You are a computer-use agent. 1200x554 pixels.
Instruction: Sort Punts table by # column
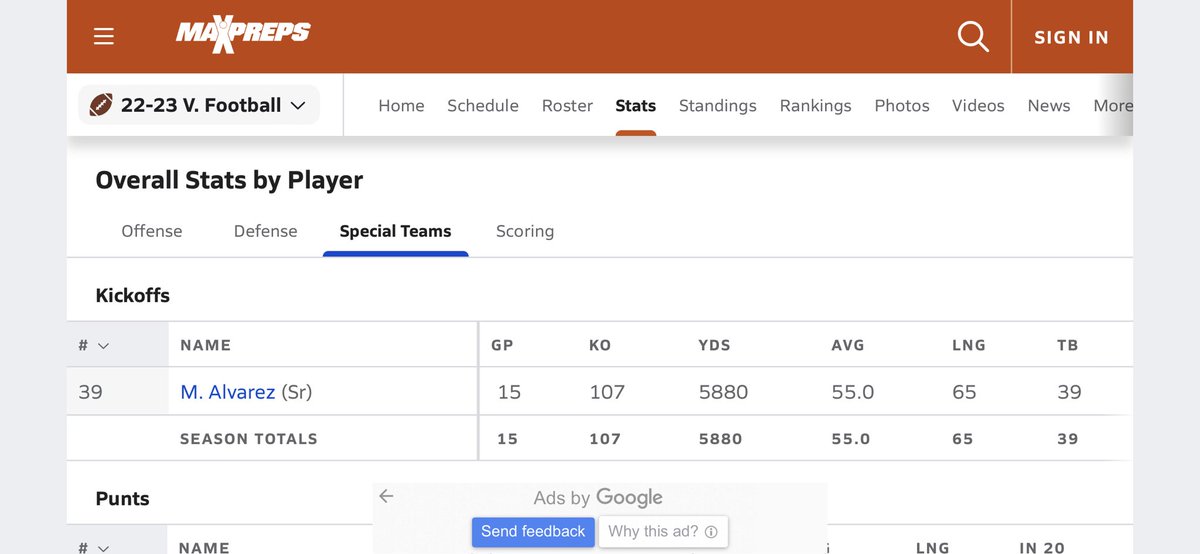94,547
